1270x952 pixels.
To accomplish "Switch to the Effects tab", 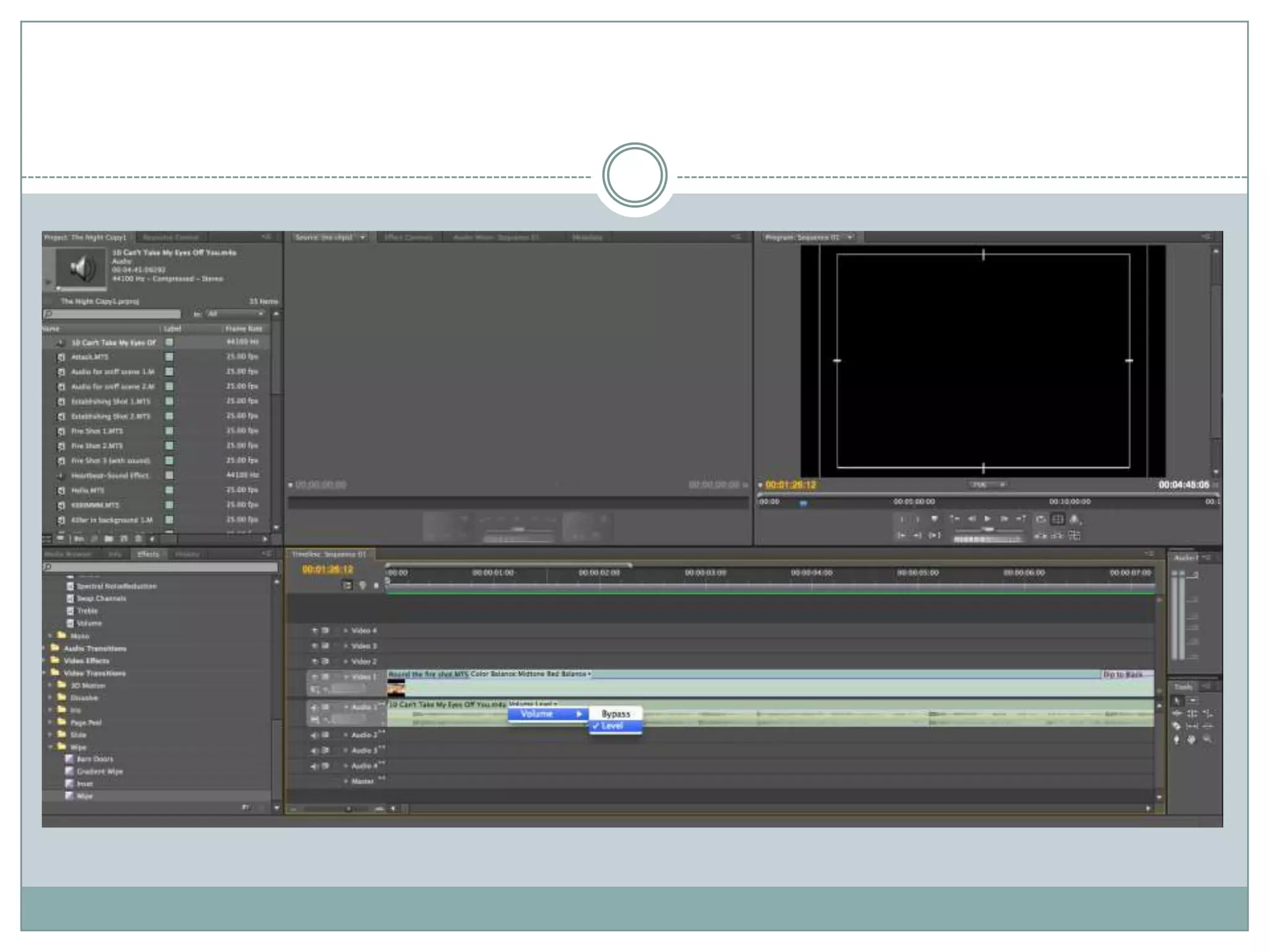I will click(148, 554).
